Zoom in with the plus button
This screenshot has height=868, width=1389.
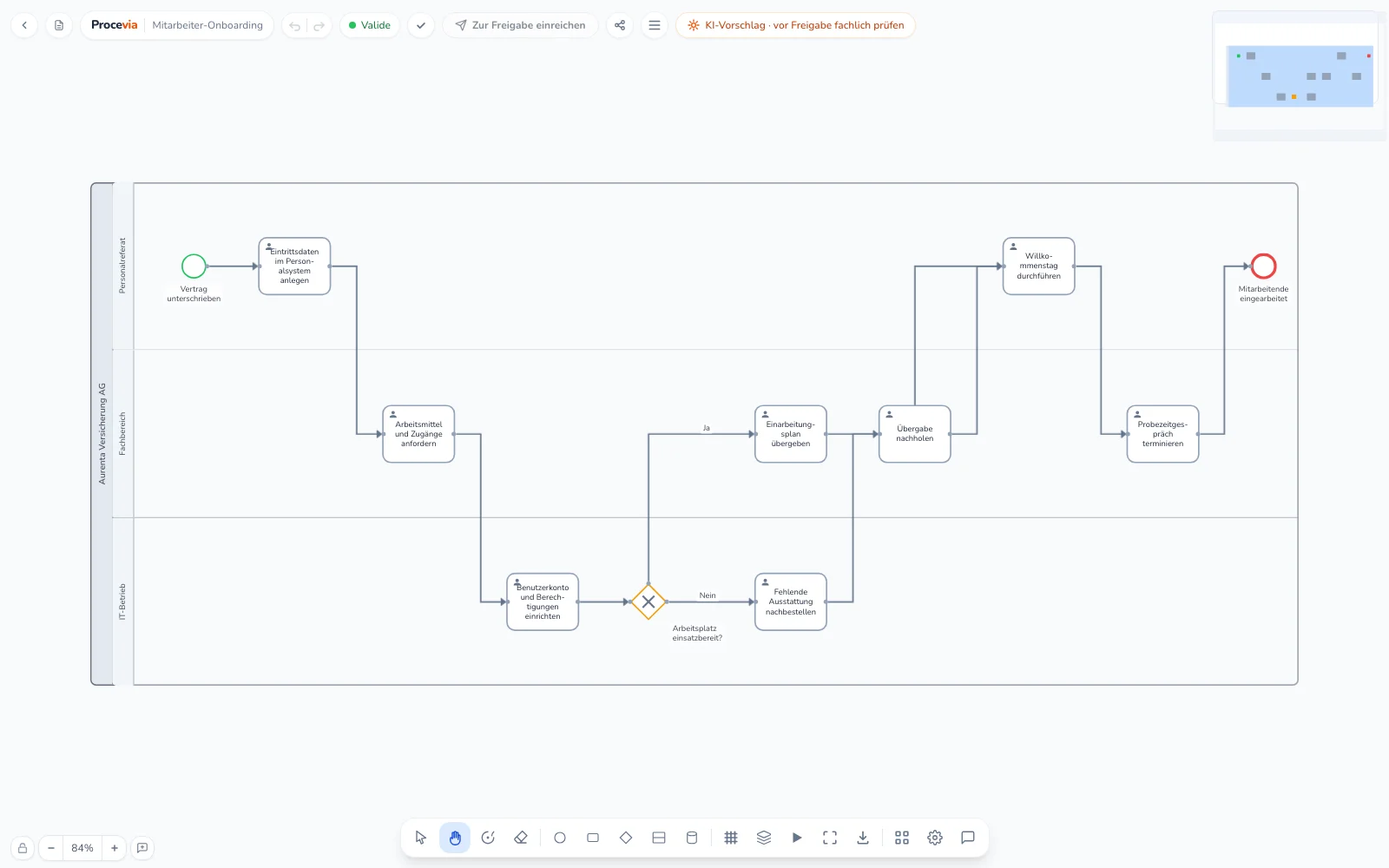pyautogui.click(x=115, y=848)
